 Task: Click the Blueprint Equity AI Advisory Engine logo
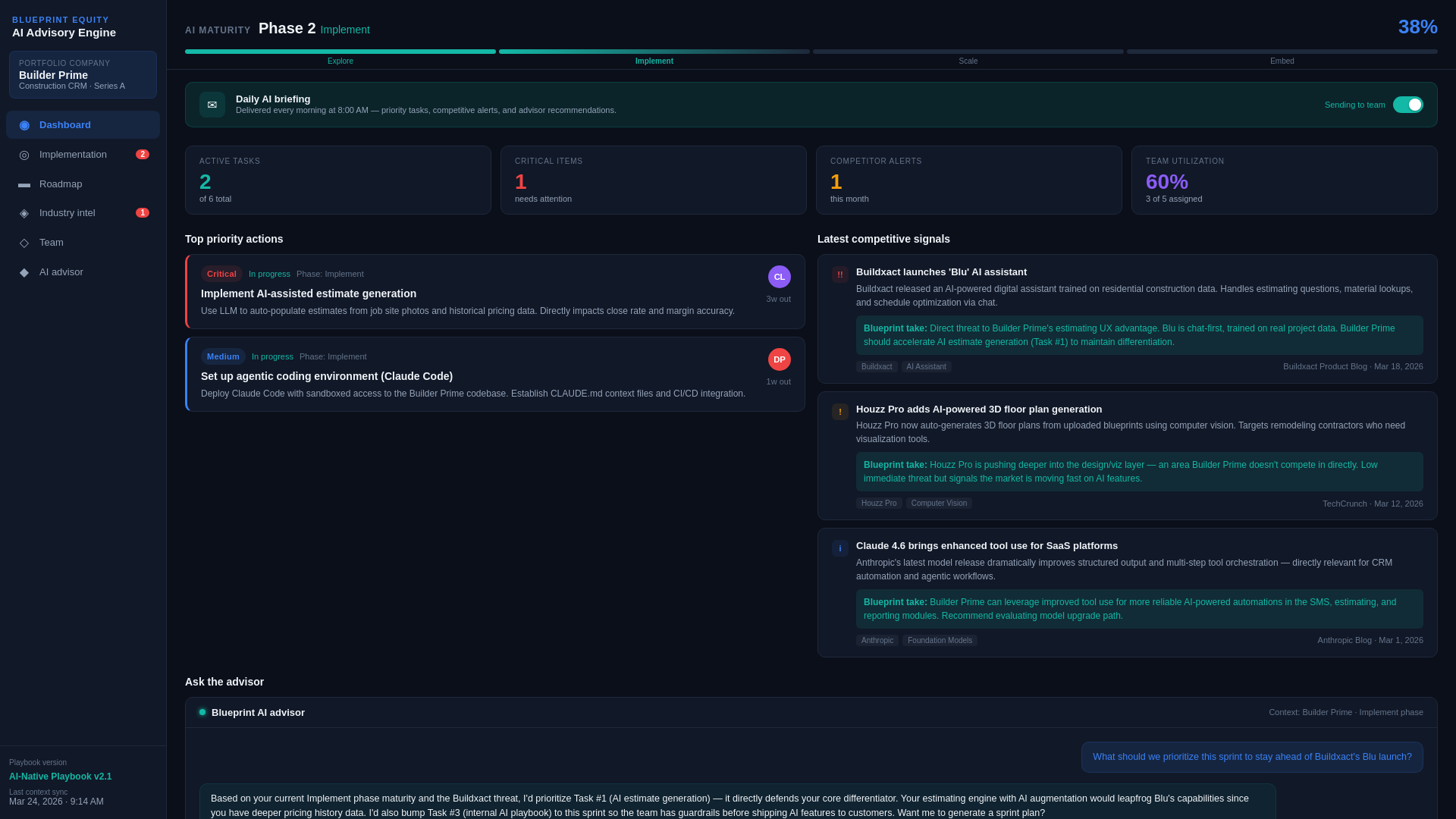[64, 27]
